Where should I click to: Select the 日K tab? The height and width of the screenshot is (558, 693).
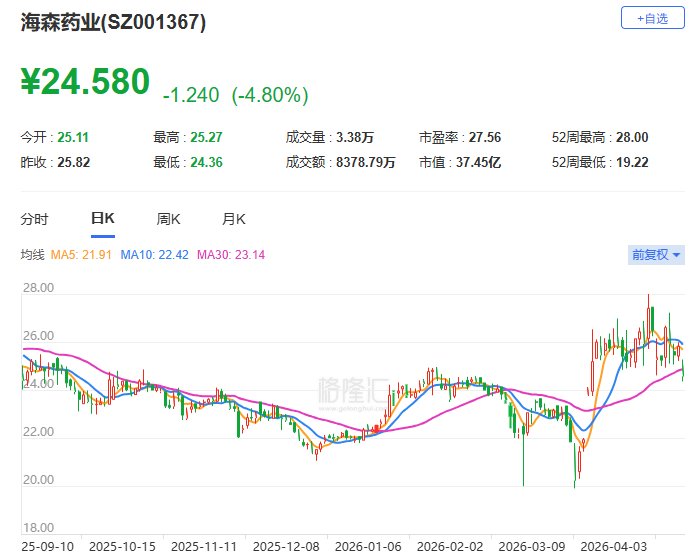click(103, 218)
